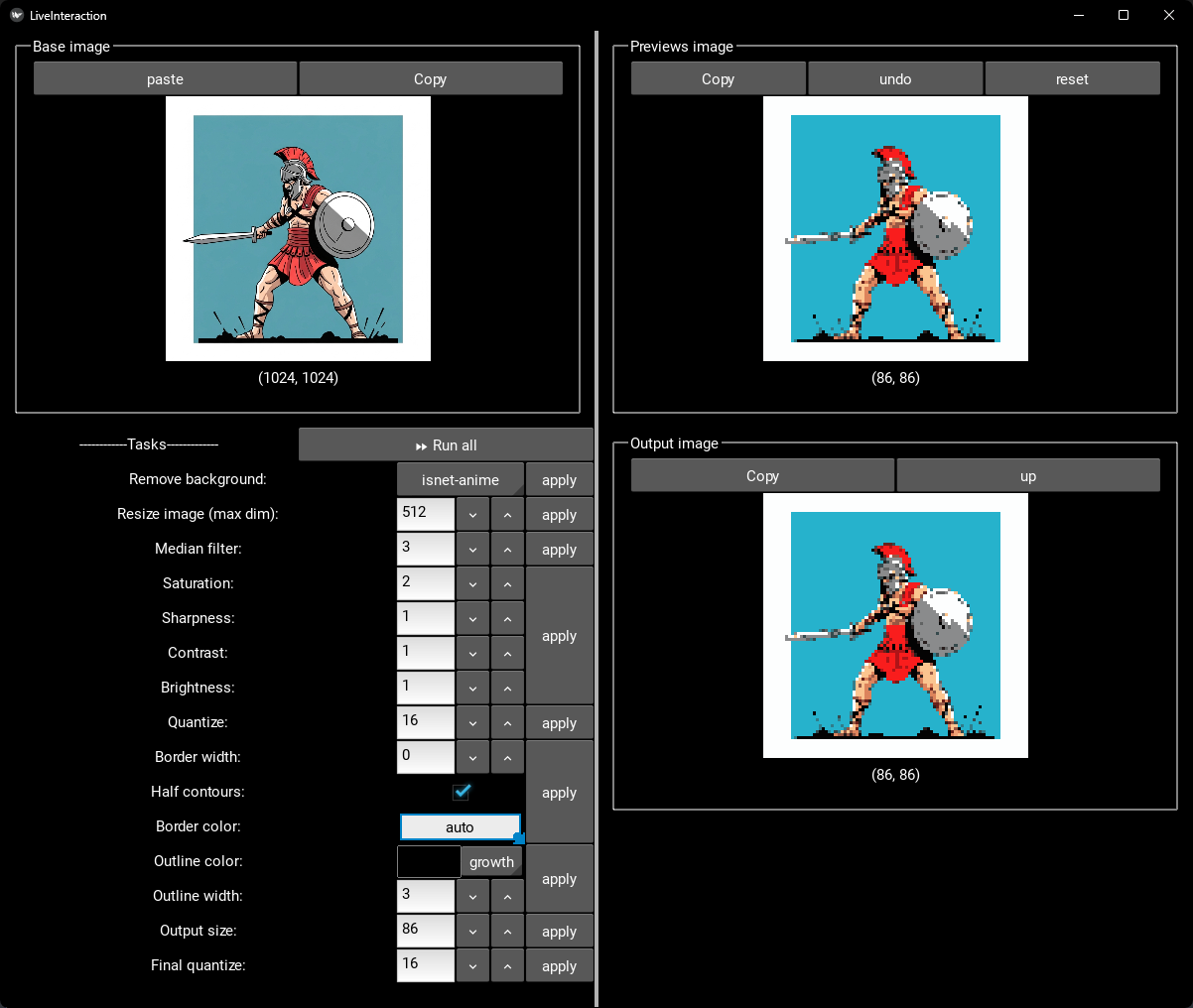Decrease the Median filter value
This screenshot has height=1008, width=1193.
(472, 550)
